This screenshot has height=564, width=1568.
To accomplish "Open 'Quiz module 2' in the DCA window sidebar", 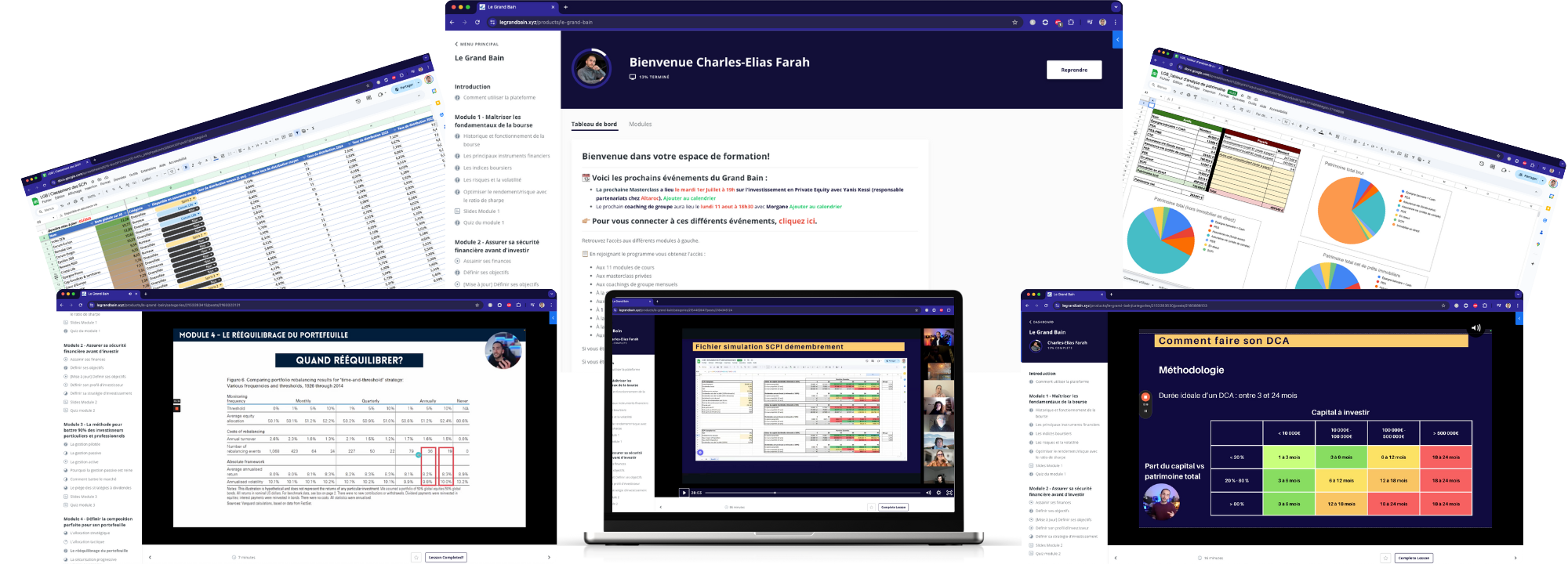I will [x=1048, y=554].
